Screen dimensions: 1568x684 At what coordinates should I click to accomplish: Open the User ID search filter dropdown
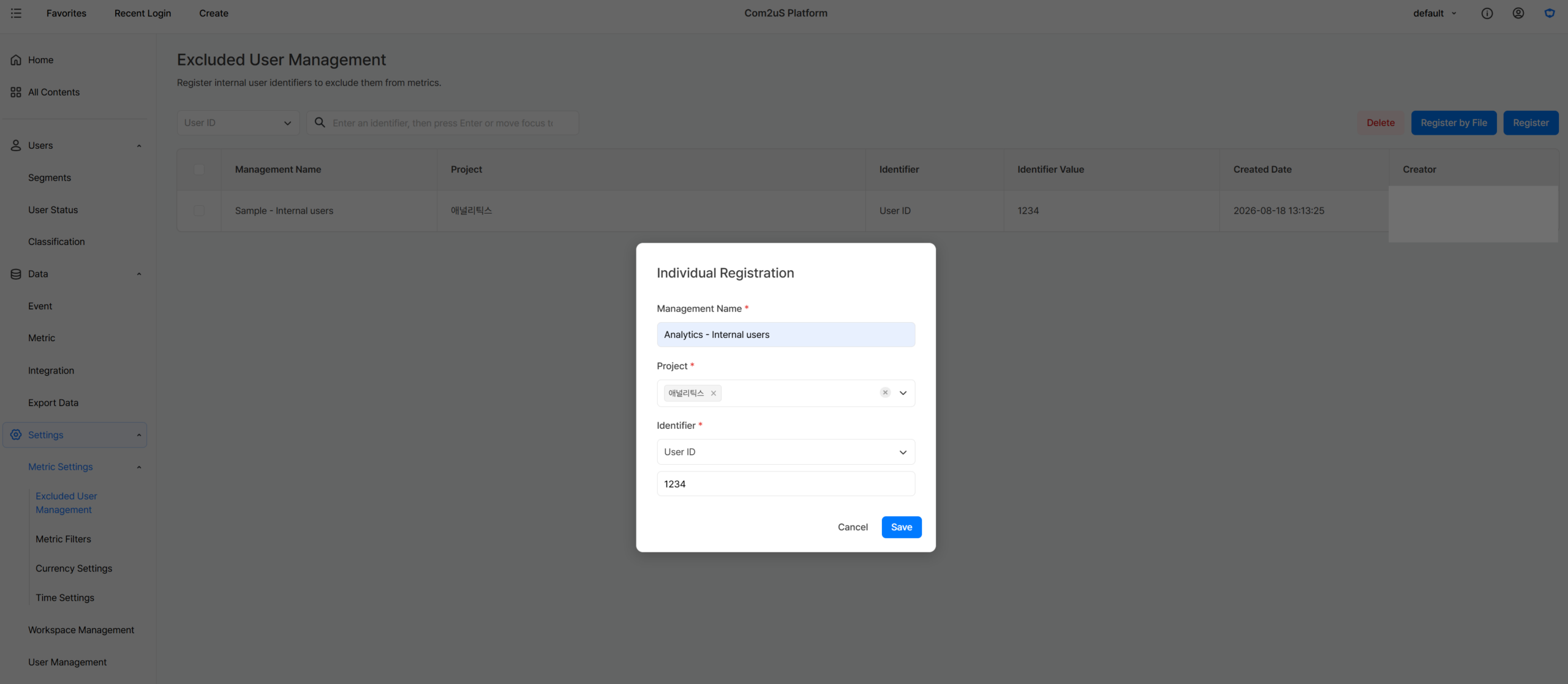click(238, 122)
